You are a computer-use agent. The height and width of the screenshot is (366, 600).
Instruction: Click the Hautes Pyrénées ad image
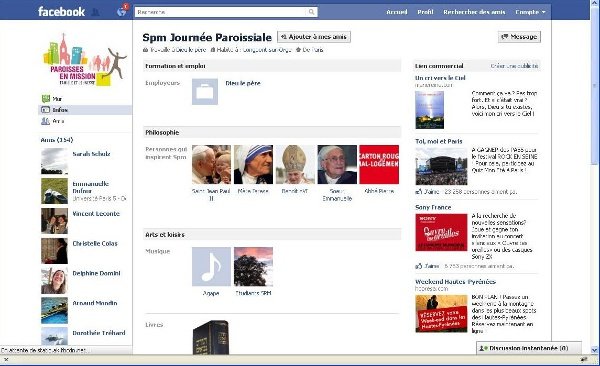click(441, 314)
